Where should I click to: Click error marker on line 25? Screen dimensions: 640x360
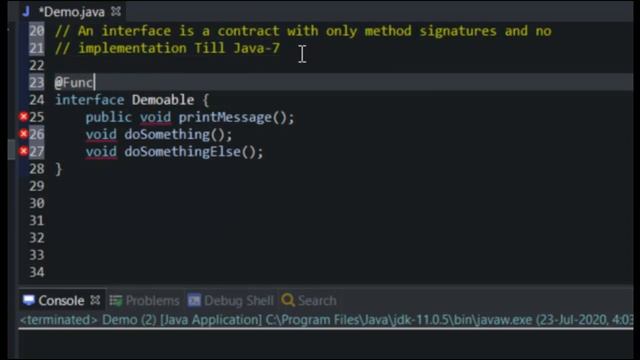coord(24,117)
